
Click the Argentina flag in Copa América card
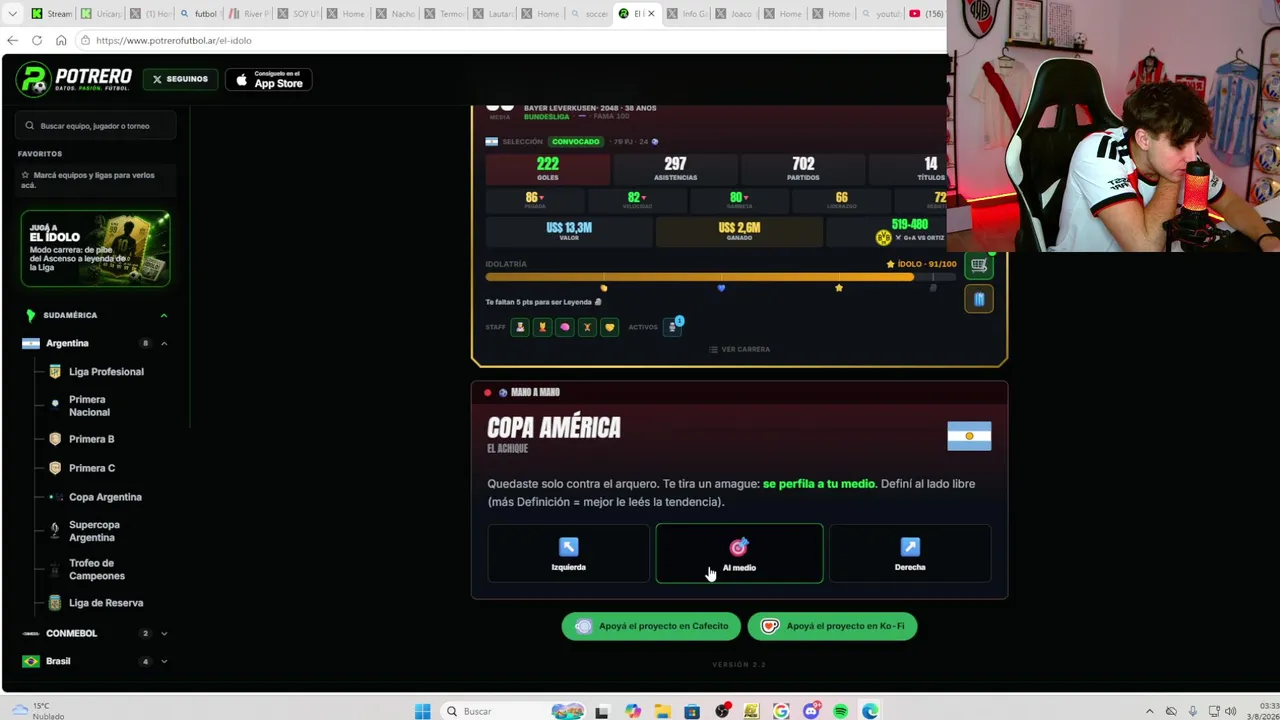[969, 436]
